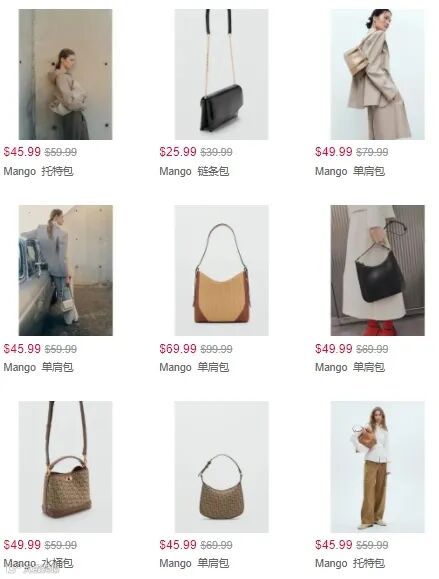The width and height of the screenshot is (439, 579).
Task: Open the small monogram crescent bag image
Action: coord(222,467)
